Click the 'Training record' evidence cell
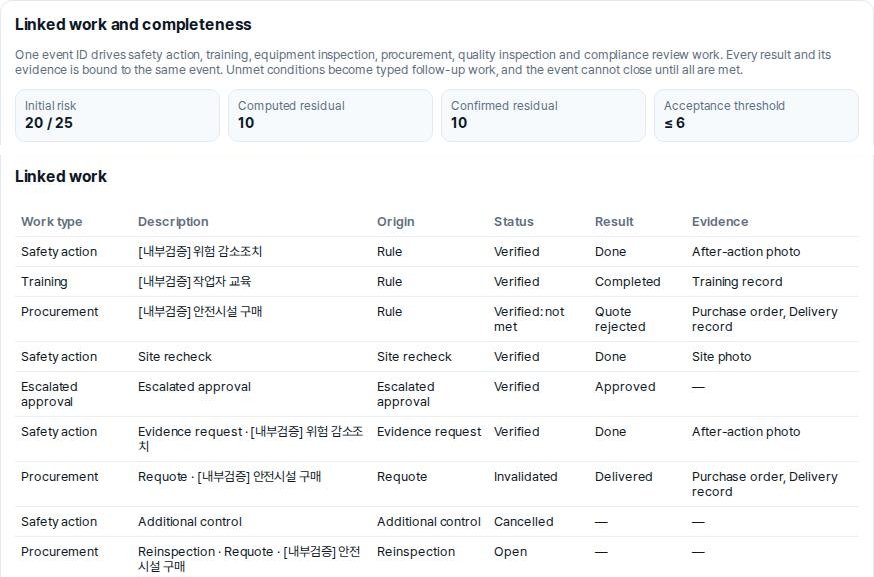 (737, 282)
